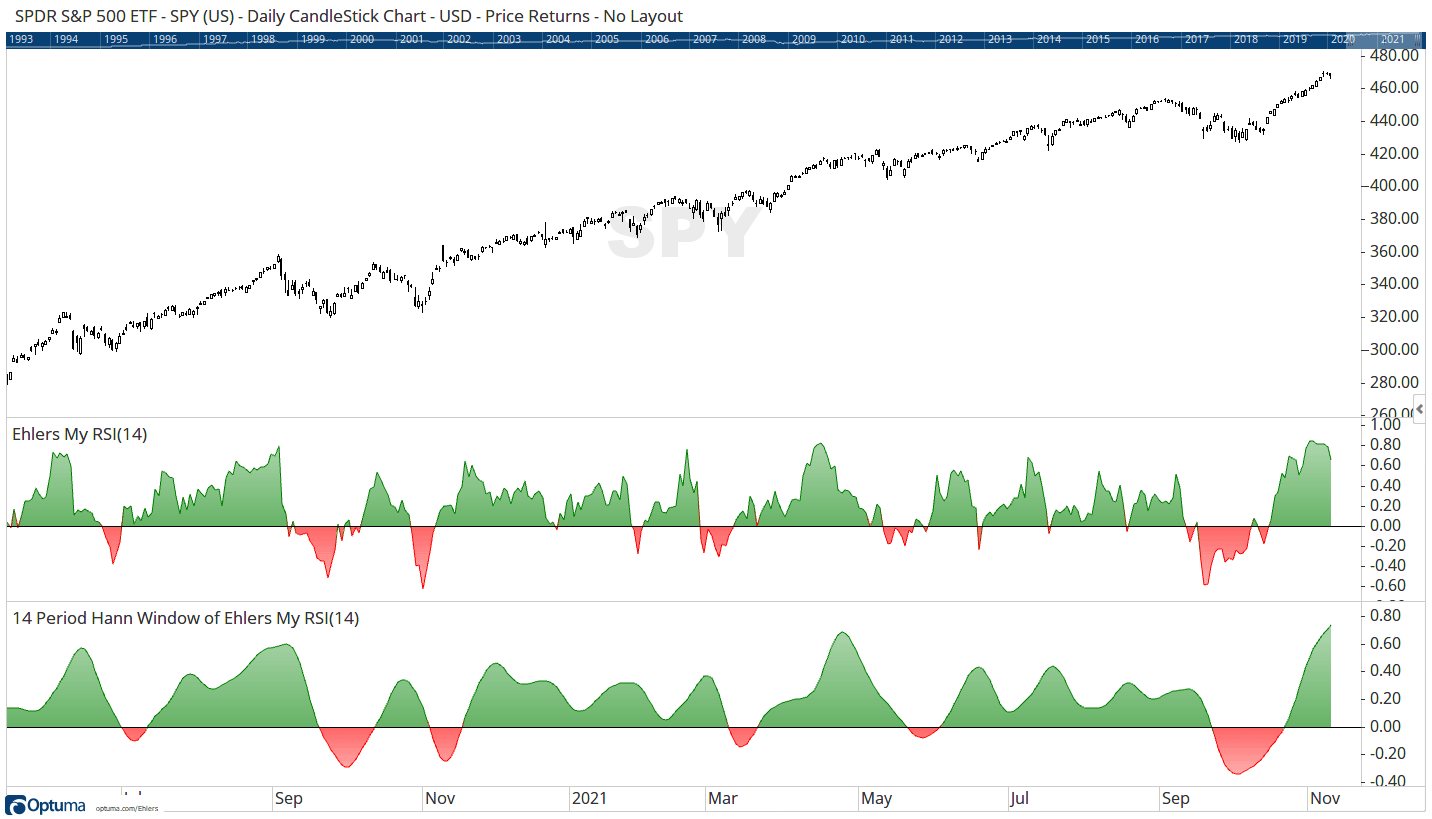This screenshot has width=1432, height=819.
Task: Click the Optuma logo icon
Action: 15,805
